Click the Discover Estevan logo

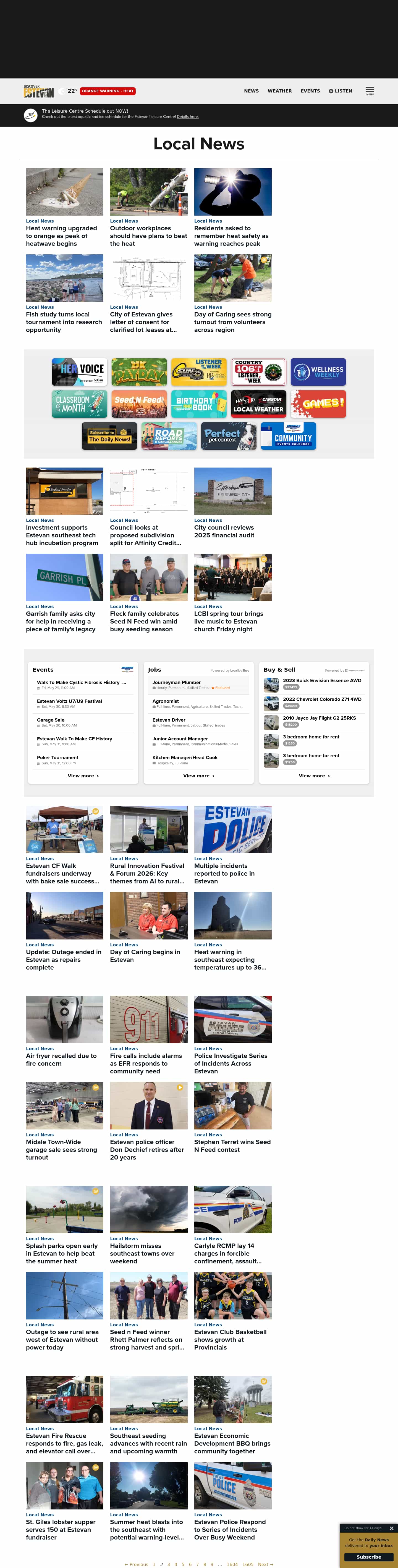(x=39, y=91)
